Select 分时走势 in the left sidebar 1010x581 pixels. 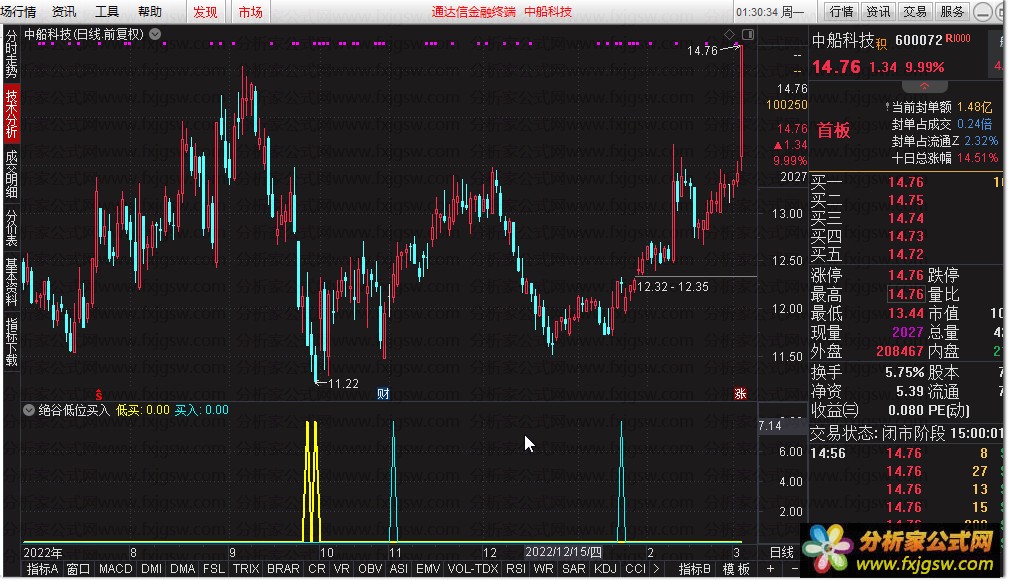[12, 54]
